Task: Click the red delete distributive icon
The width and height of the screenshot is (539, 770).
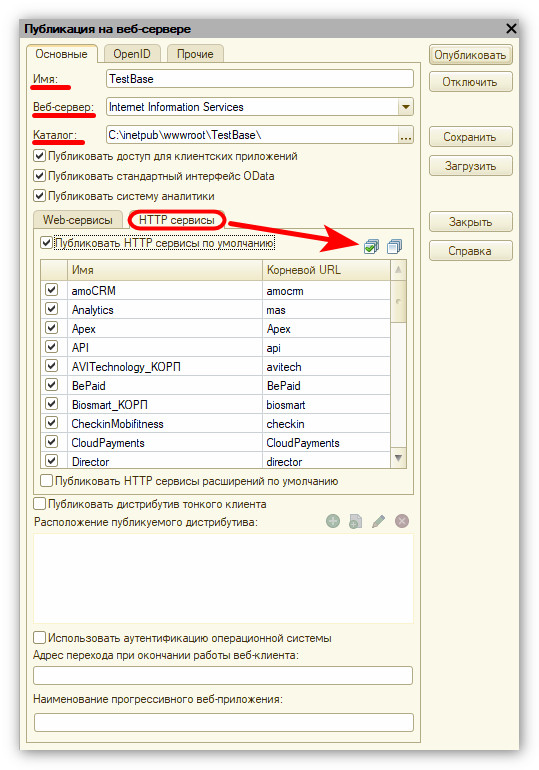Action: coord(402,521)
